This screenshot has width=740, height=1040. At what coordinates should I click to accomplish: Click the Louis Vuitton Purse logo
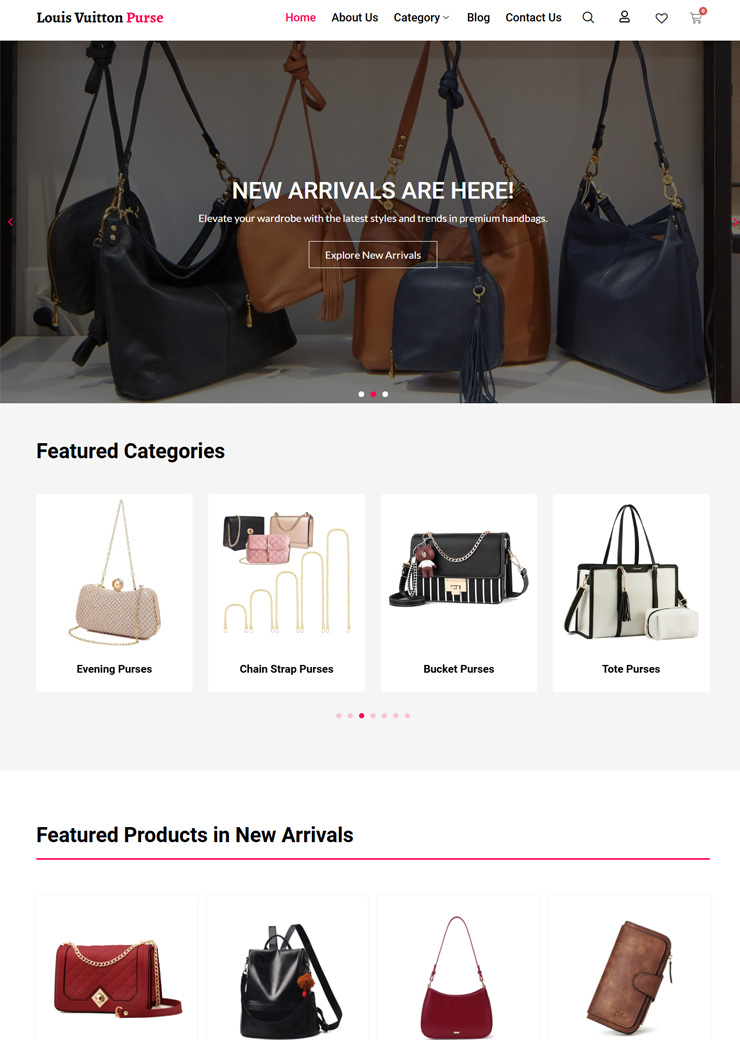coord(99,18)
